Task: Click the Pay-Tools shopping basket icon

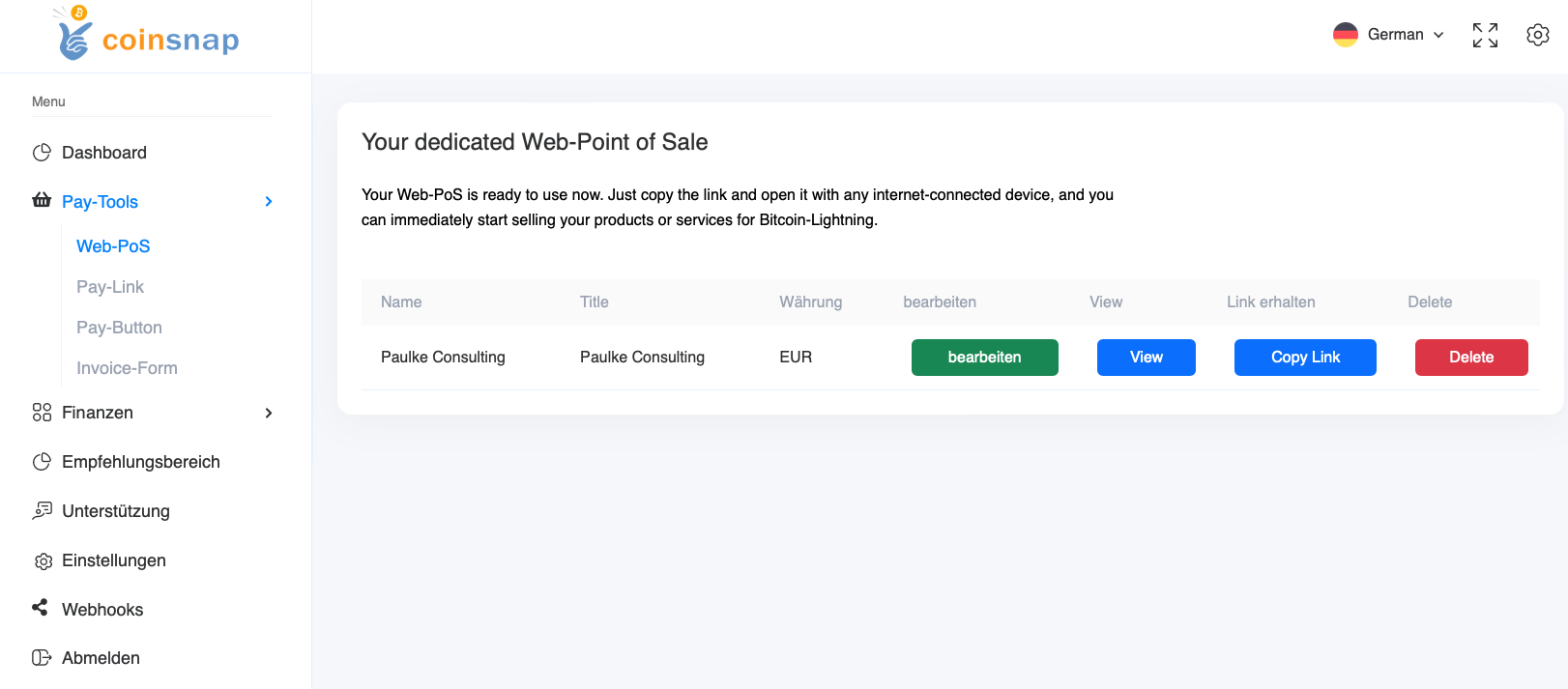Action: tap(42, 201)
